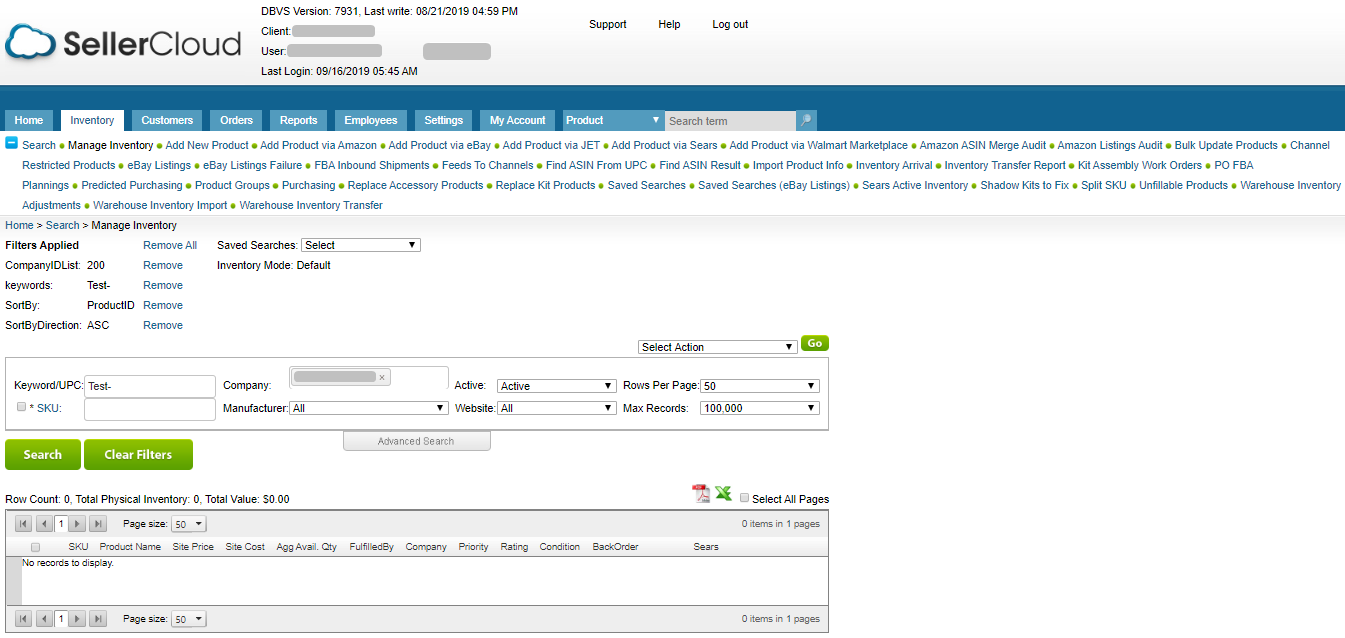Go to first page in bottom pager

tap(24, 619)
